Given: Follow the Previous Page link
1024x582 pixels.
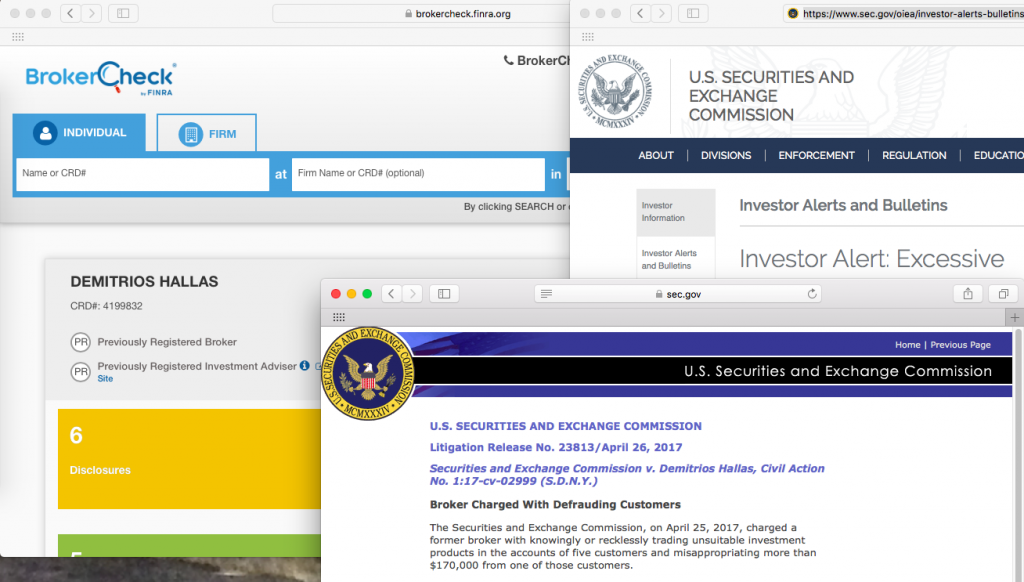Looking at the screenshot, I should tap(960, 345).
